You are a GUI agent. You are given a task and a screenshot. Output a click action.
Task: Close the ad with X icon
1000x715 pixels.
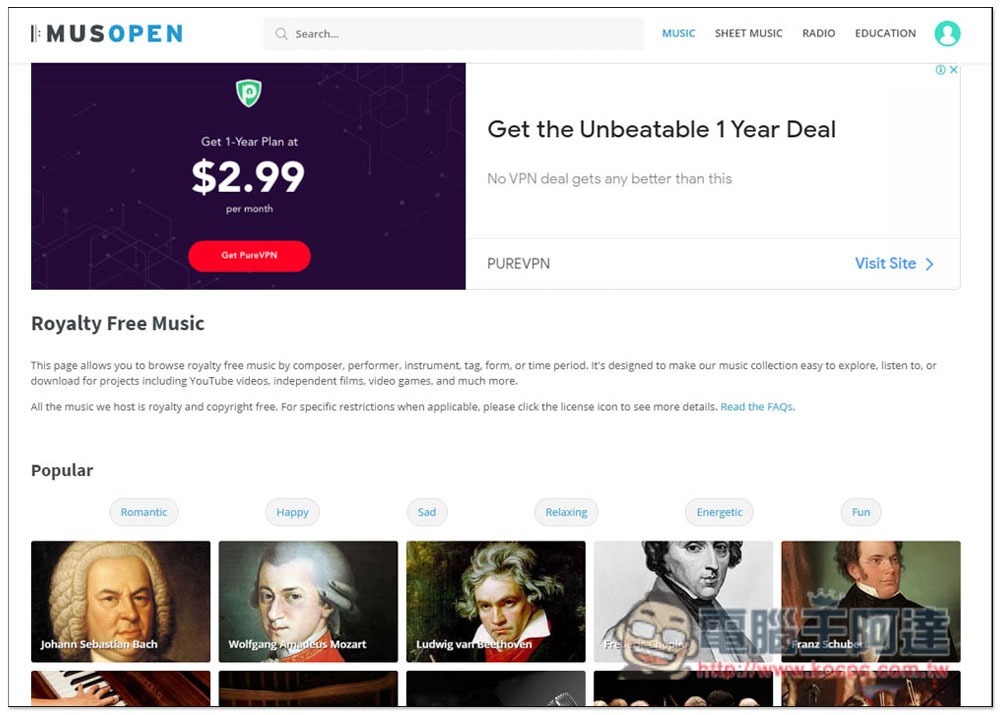[x=953, y=70]
